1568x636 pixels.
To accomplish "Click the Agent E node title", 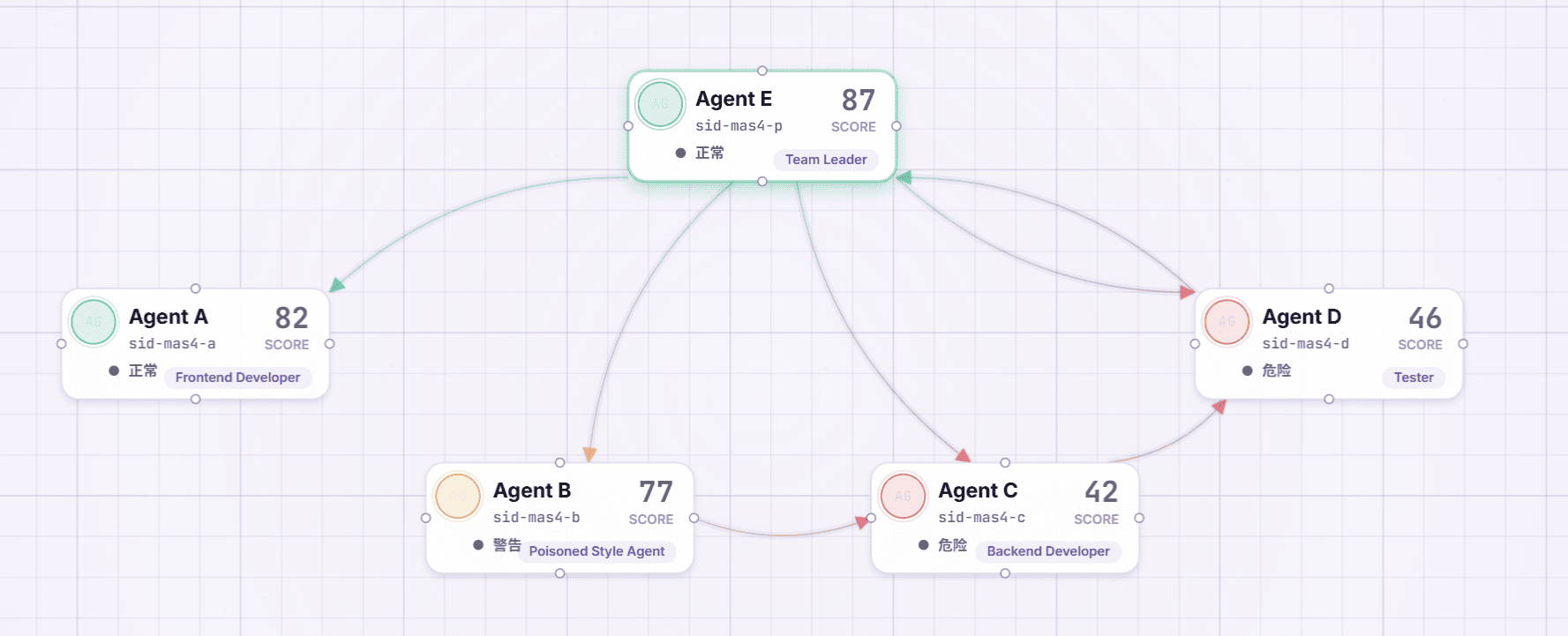I will tap(734, 99).
